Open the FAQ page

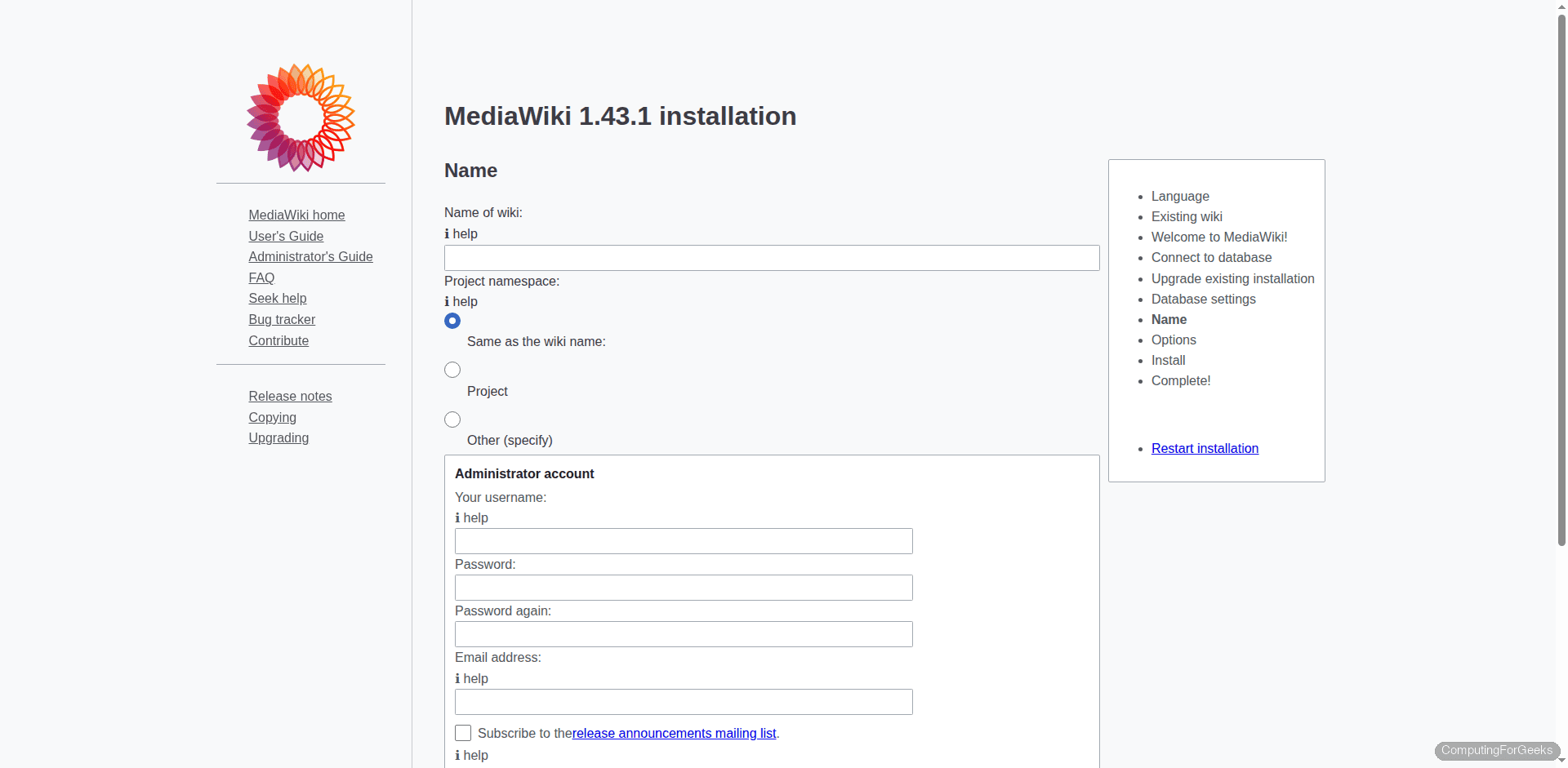[261, 277]
